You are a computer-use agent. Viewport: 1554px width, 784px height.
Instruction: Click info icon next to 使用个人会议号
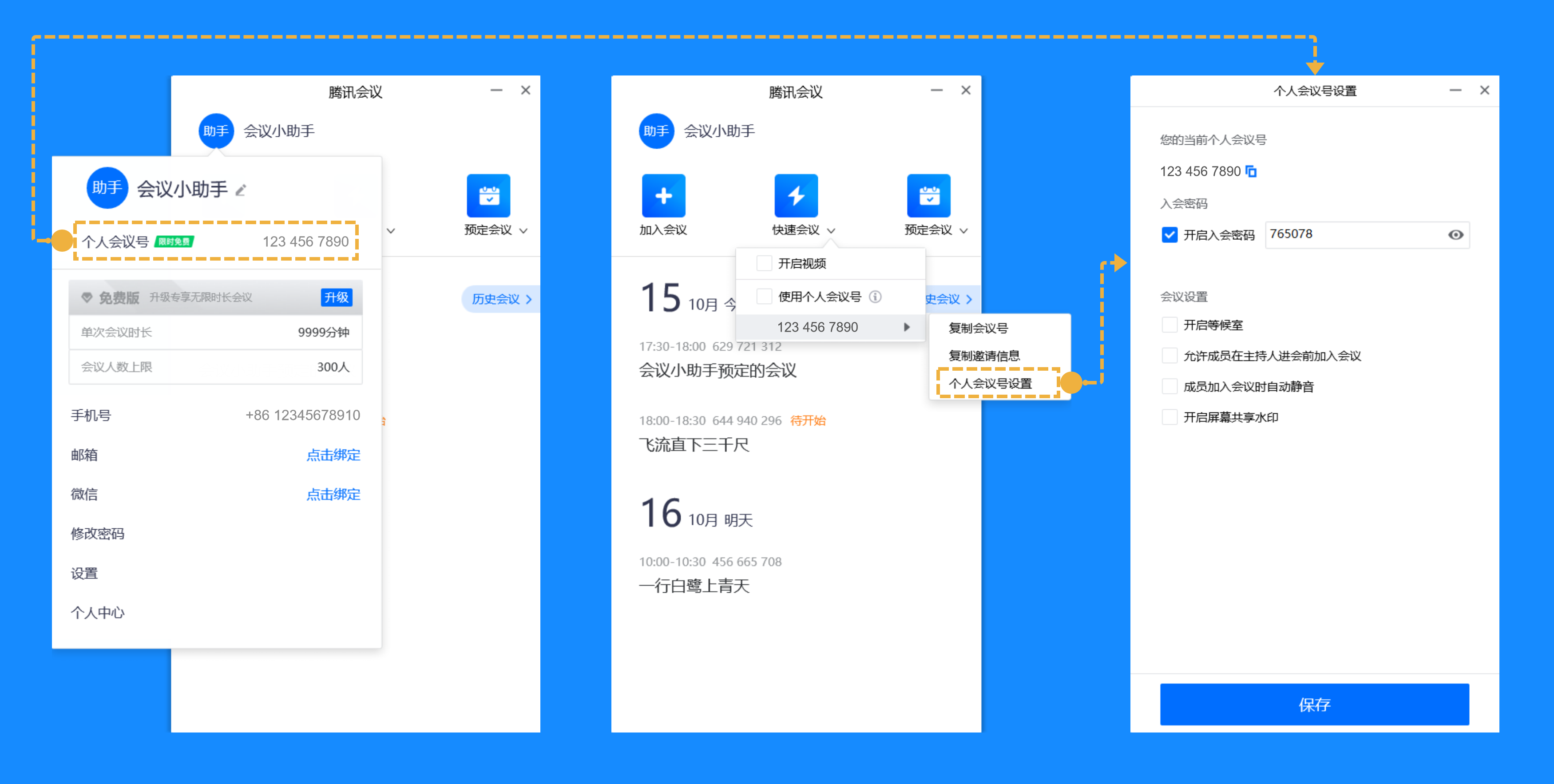(875, 297)
